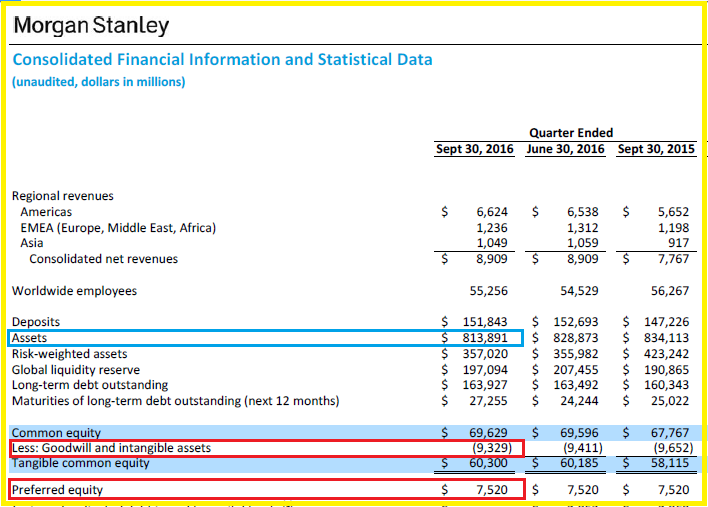Select the Sept 30, 2015 column header
This screenshot has height=507, width=708.
click(x=655, y=149)
